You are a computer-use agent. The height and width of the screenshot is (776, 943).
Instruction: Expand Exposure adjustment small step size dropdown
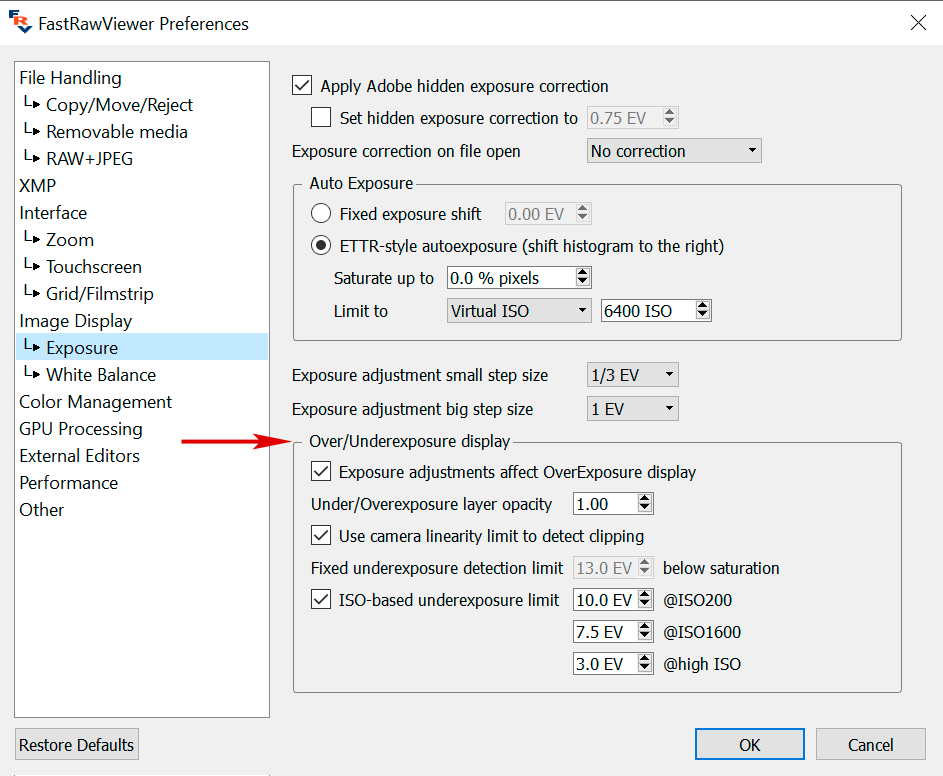click(x=632, y=376)
